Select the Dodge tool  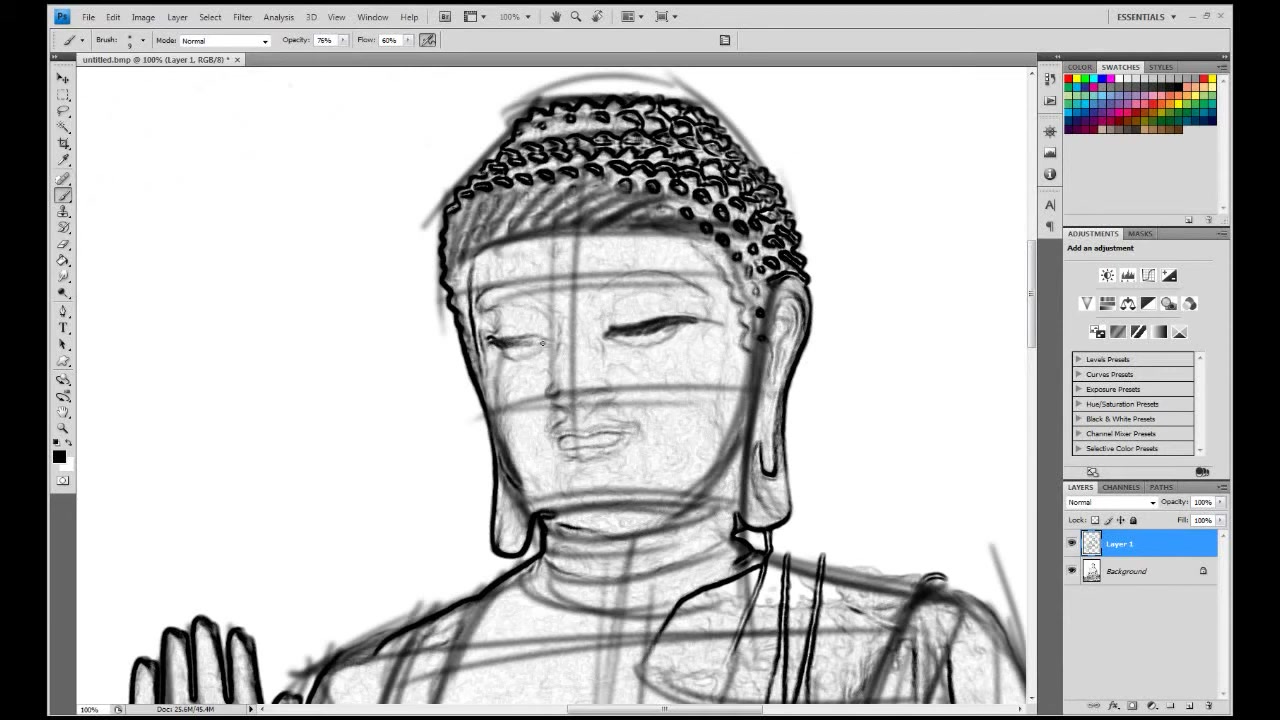click(x=63, y=293)
